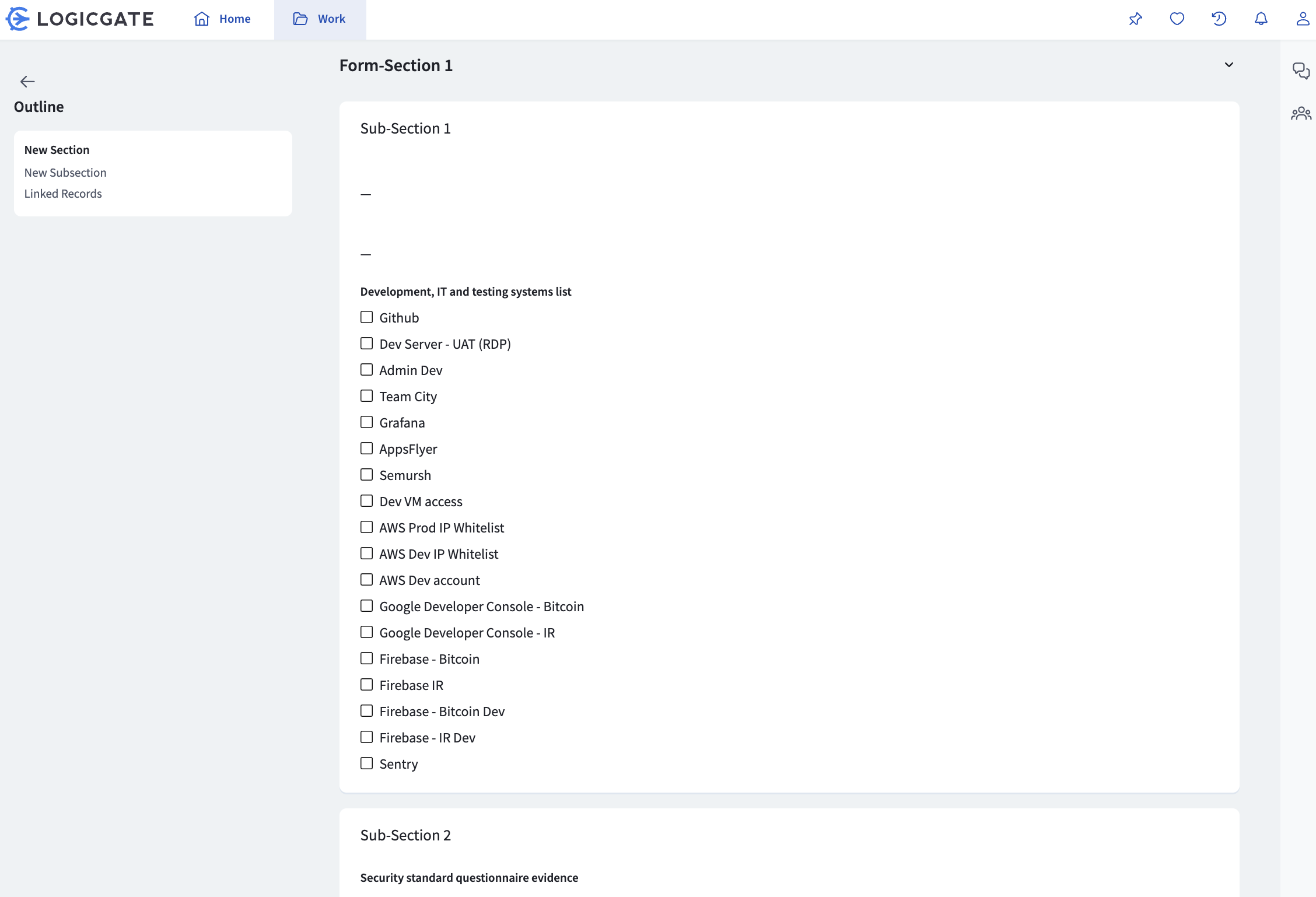The image size is (1316, 897).
Task: Jump to New Section in outline
Action: click(x=57, y=150)
